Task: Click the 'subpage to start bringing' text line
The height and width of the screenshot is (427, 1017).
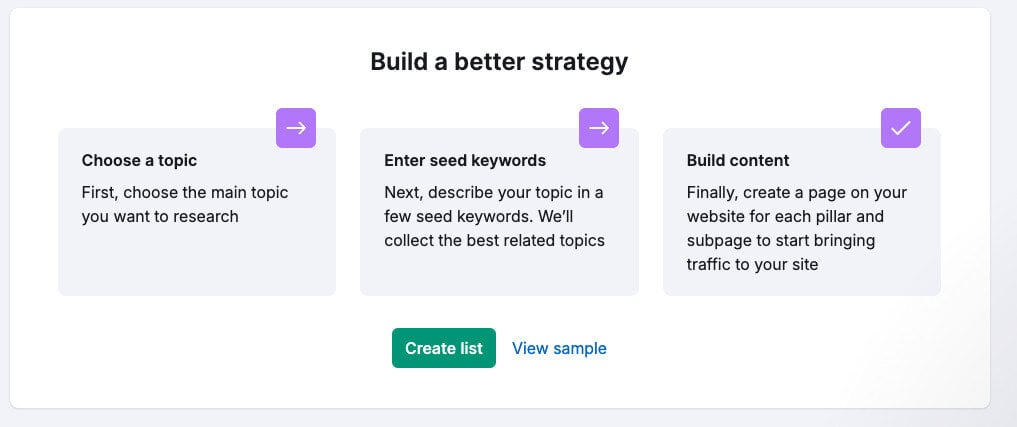Action: click(x=781, y=241)
